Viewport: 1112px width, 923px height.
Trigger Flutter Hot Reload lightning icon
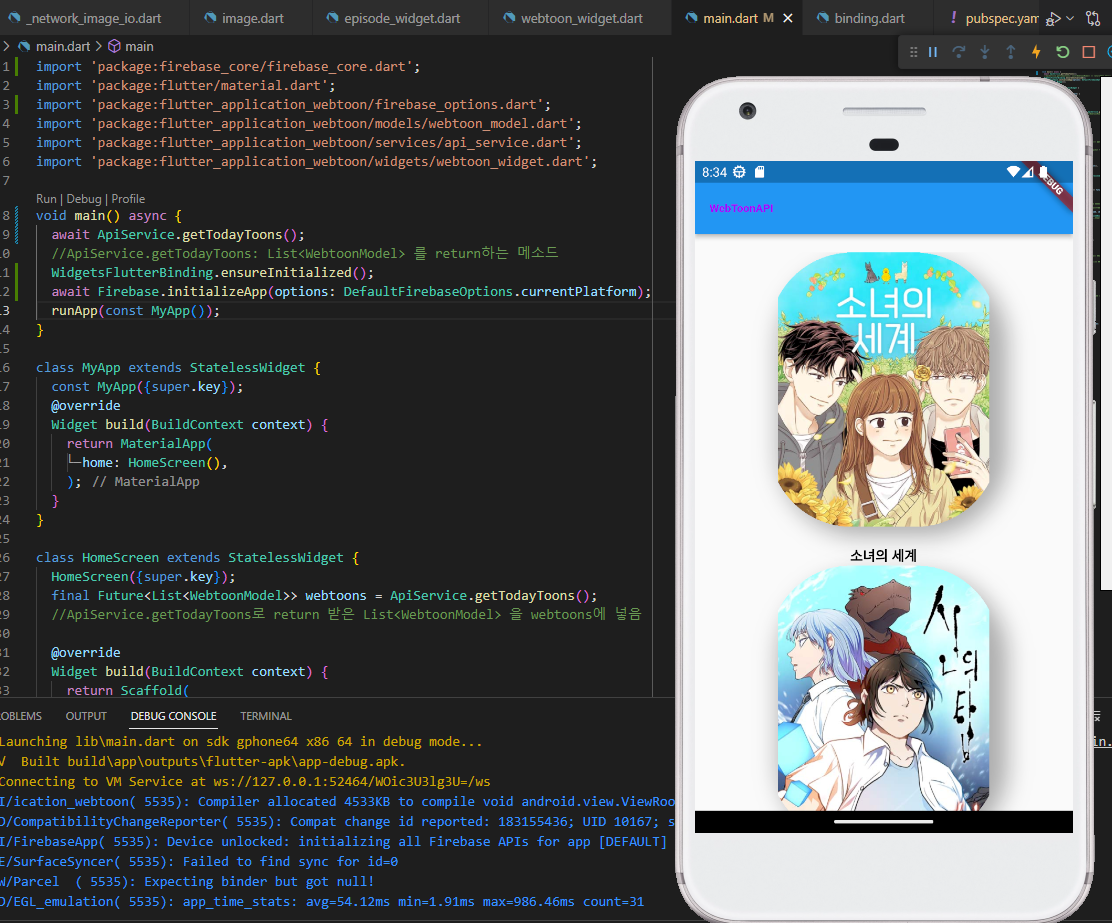(1036, 52)
